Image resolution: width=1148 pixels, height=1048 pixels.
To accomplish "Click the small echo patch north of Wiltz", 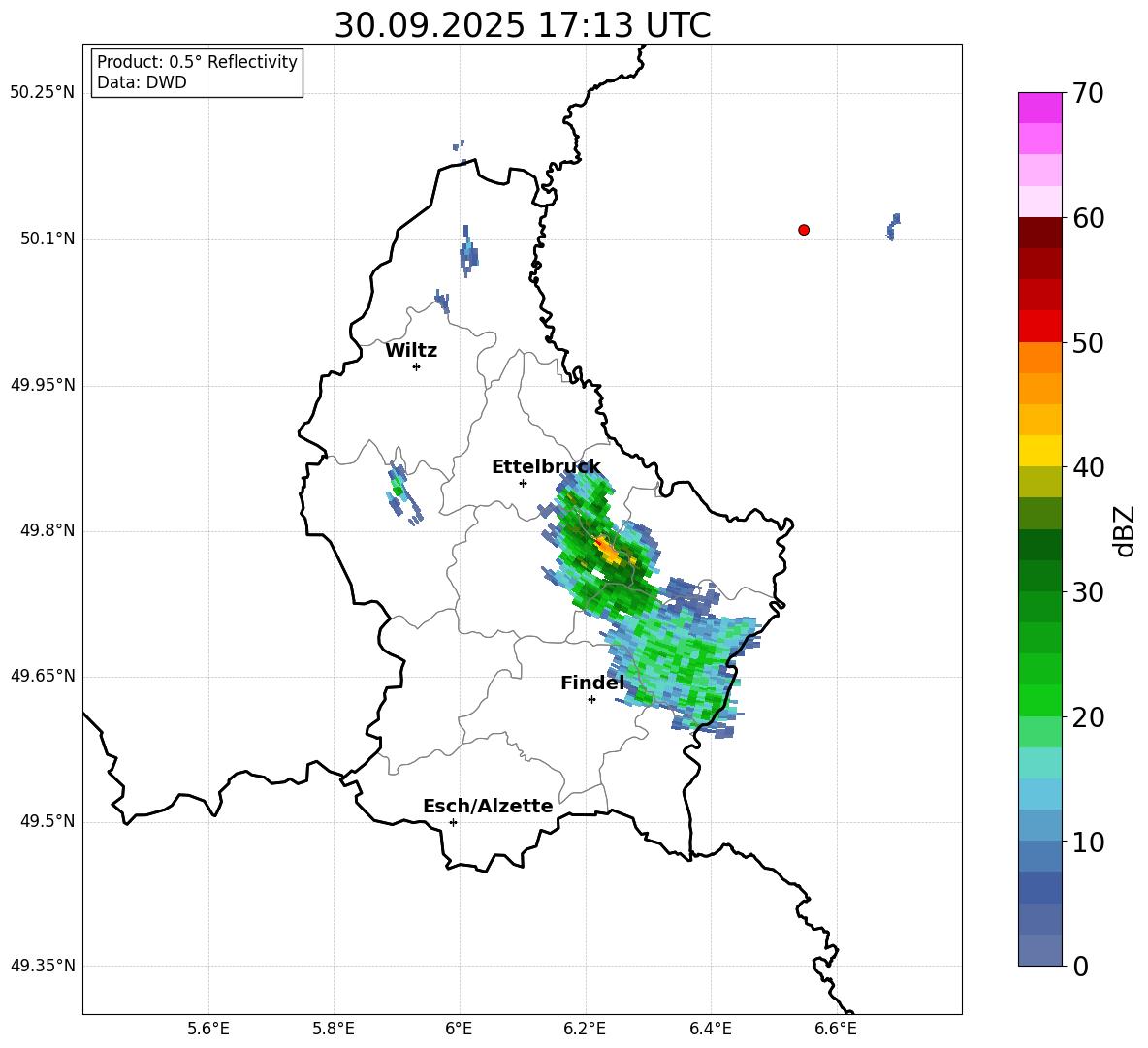I will click(x=468, y=252).
